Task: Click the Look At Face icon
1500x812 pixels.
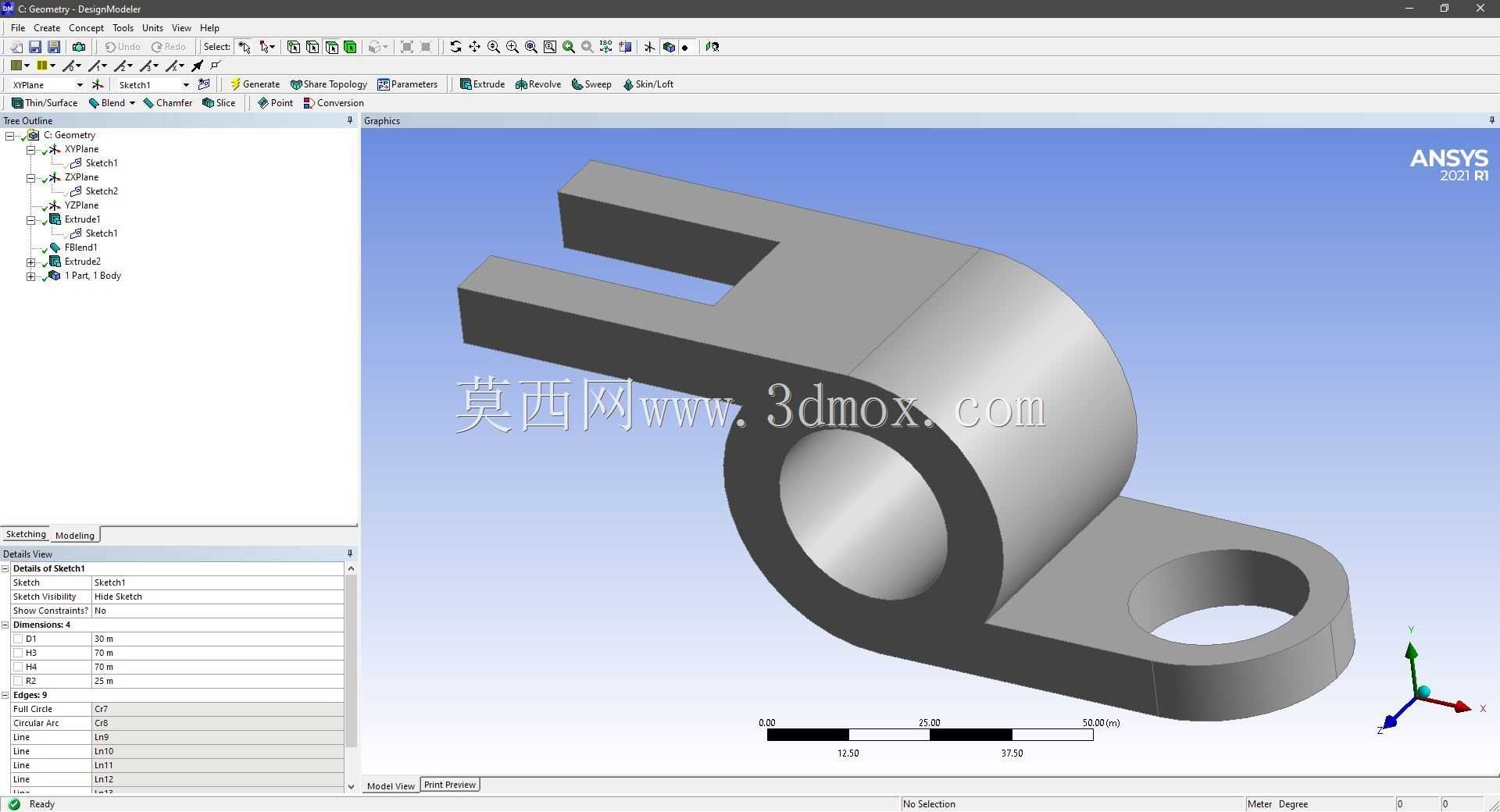Action: [x=712, y=47]
